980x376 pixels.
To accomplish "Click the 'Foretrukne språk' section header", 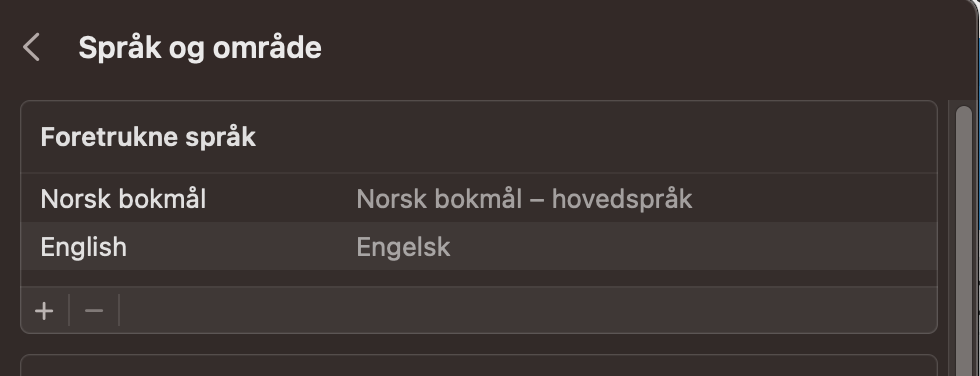I will coord(148,137).
